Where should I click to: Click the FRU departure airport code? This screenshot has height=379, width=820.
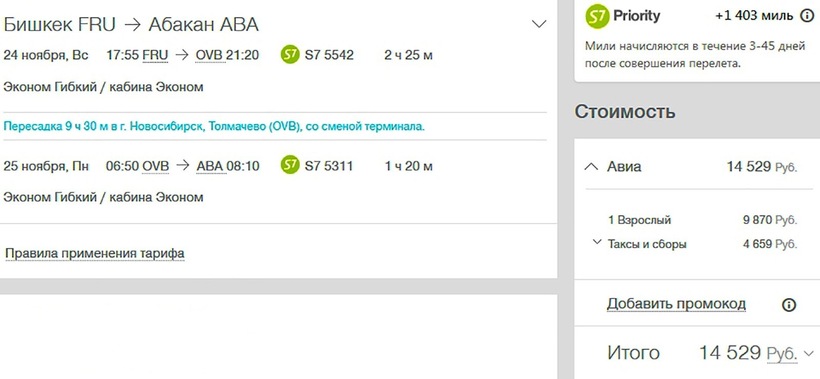tap(155, 55)
